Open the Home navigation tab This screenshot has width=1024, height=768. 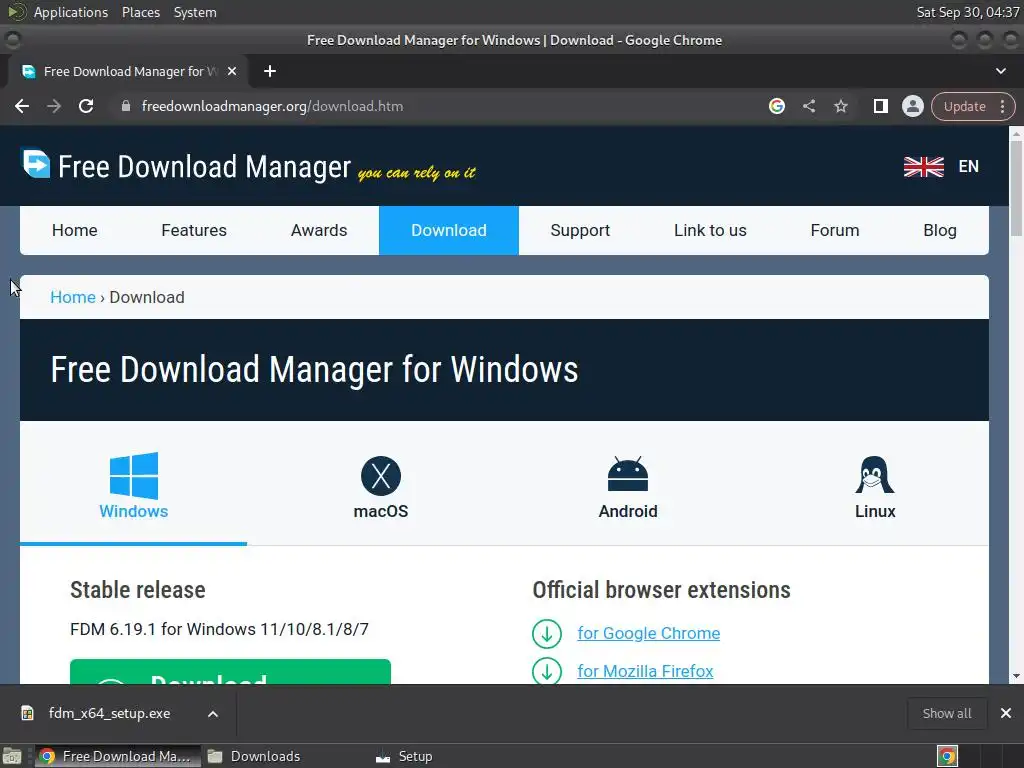74,231
